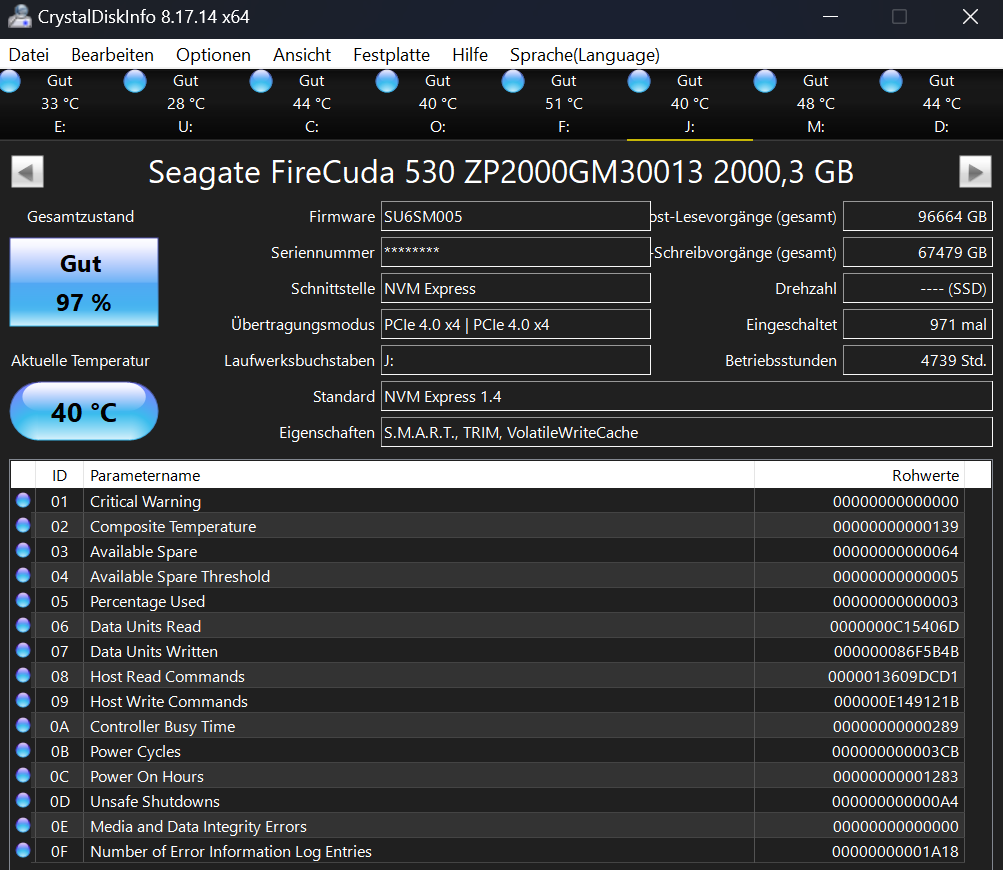The height and width of the screenshot is (870, 1003).
Task: Click the Rohwerte column header
Action: [860, 475]
